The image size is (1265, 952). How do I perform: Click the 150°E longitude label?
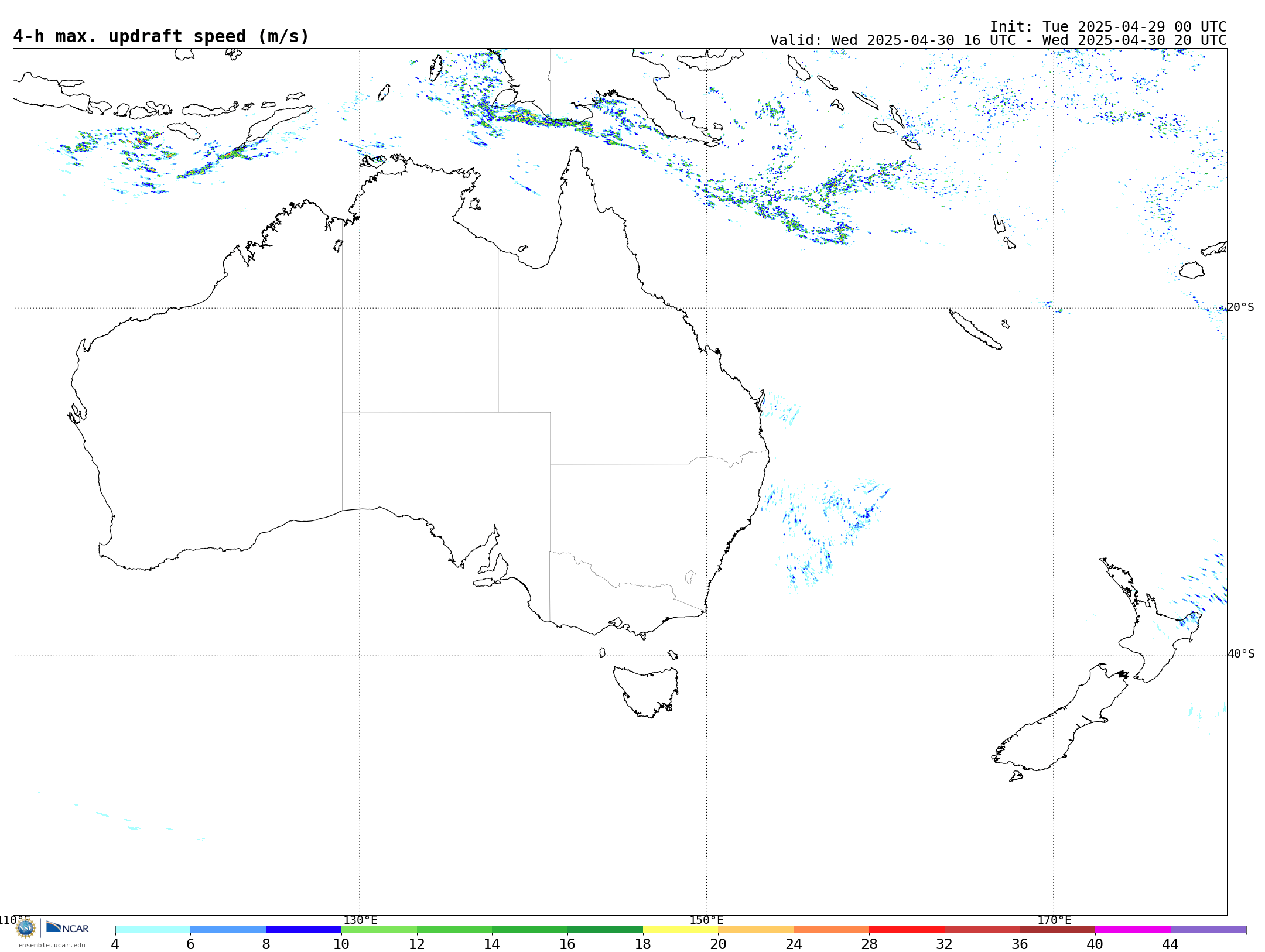click(x=706, y=920)
